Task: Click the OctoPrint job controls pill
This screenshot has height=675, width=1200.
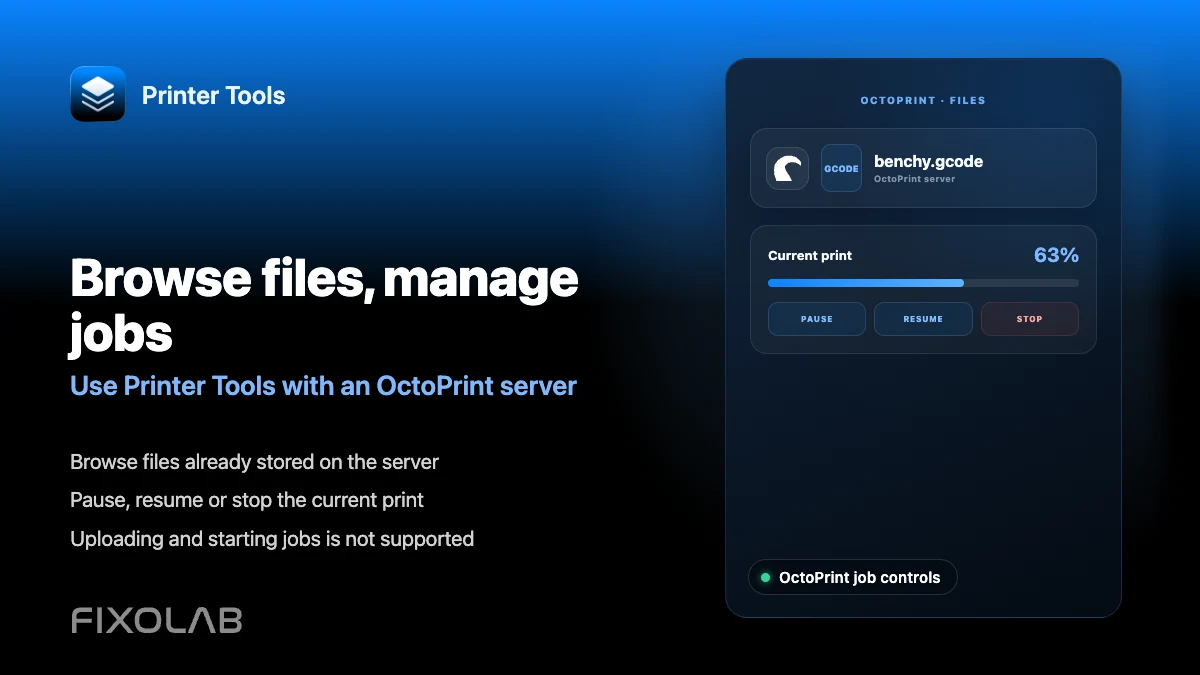Action: tap(853, 577)
